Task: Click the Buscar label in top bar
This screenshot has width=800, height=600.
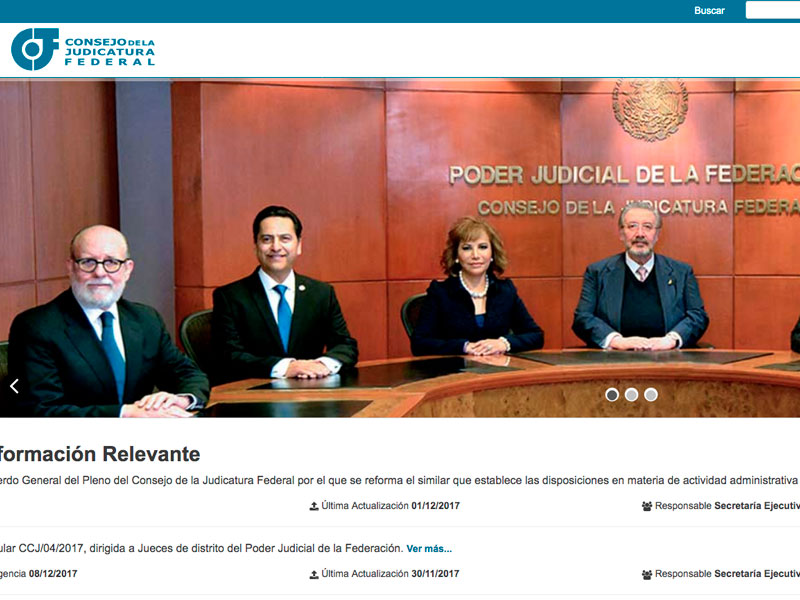Action: click(709, 11)
